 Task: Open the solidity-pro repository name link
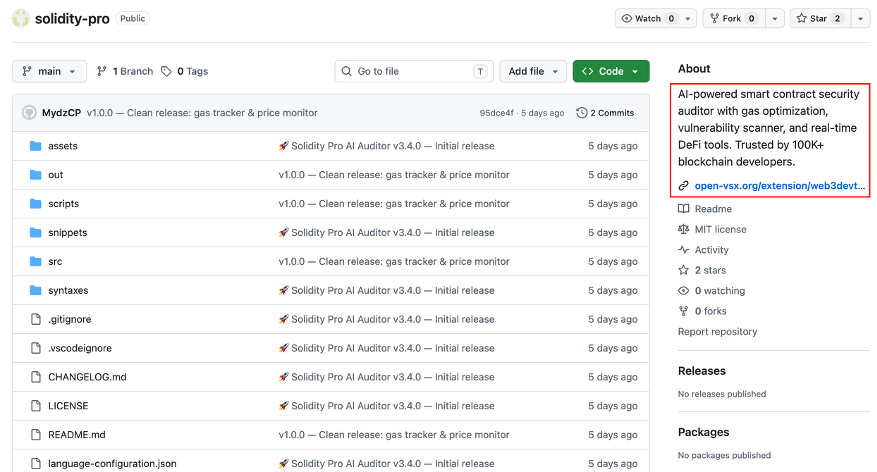click(72, 18)
